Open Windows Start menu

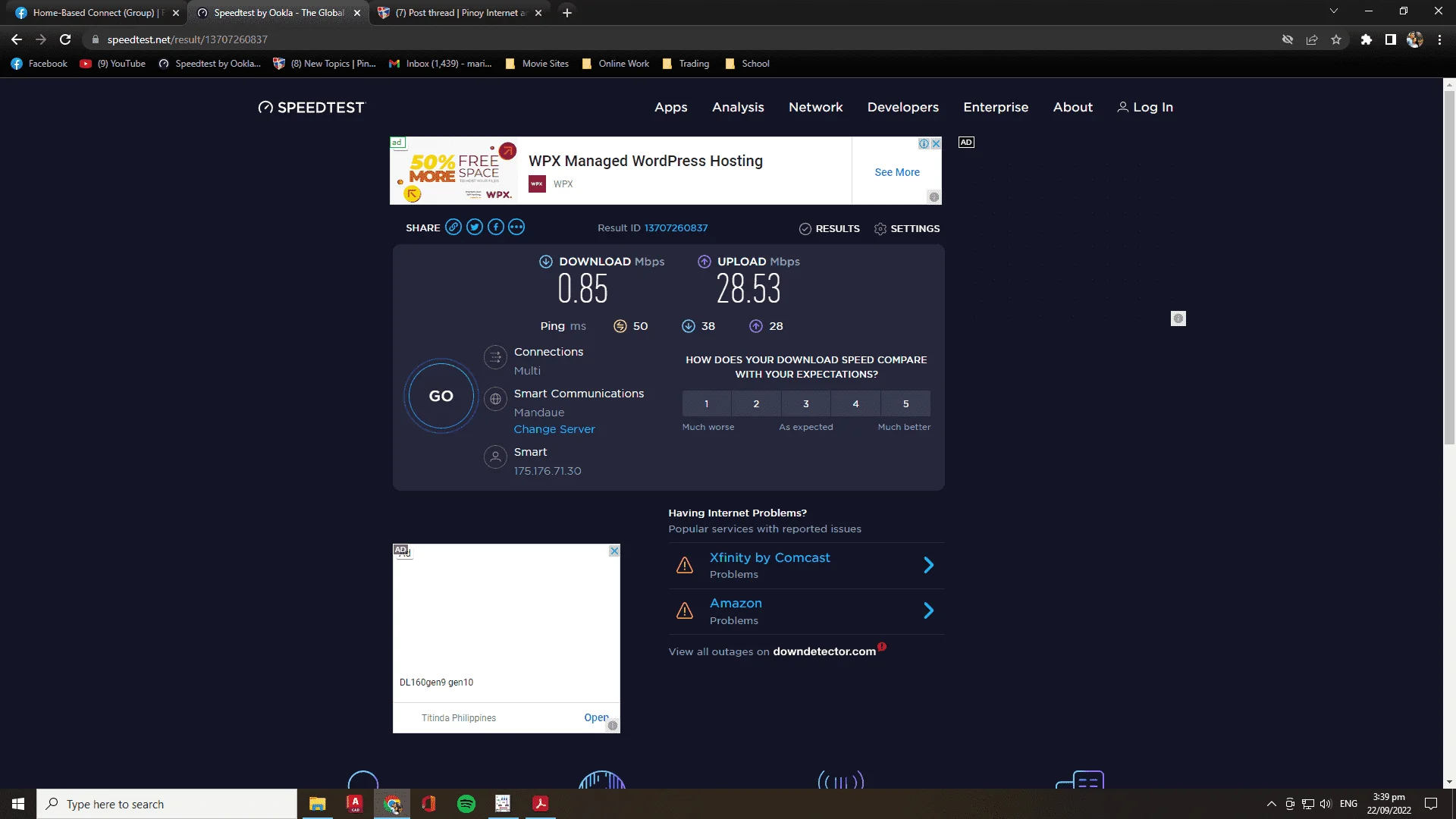click(x=18, y=804)
